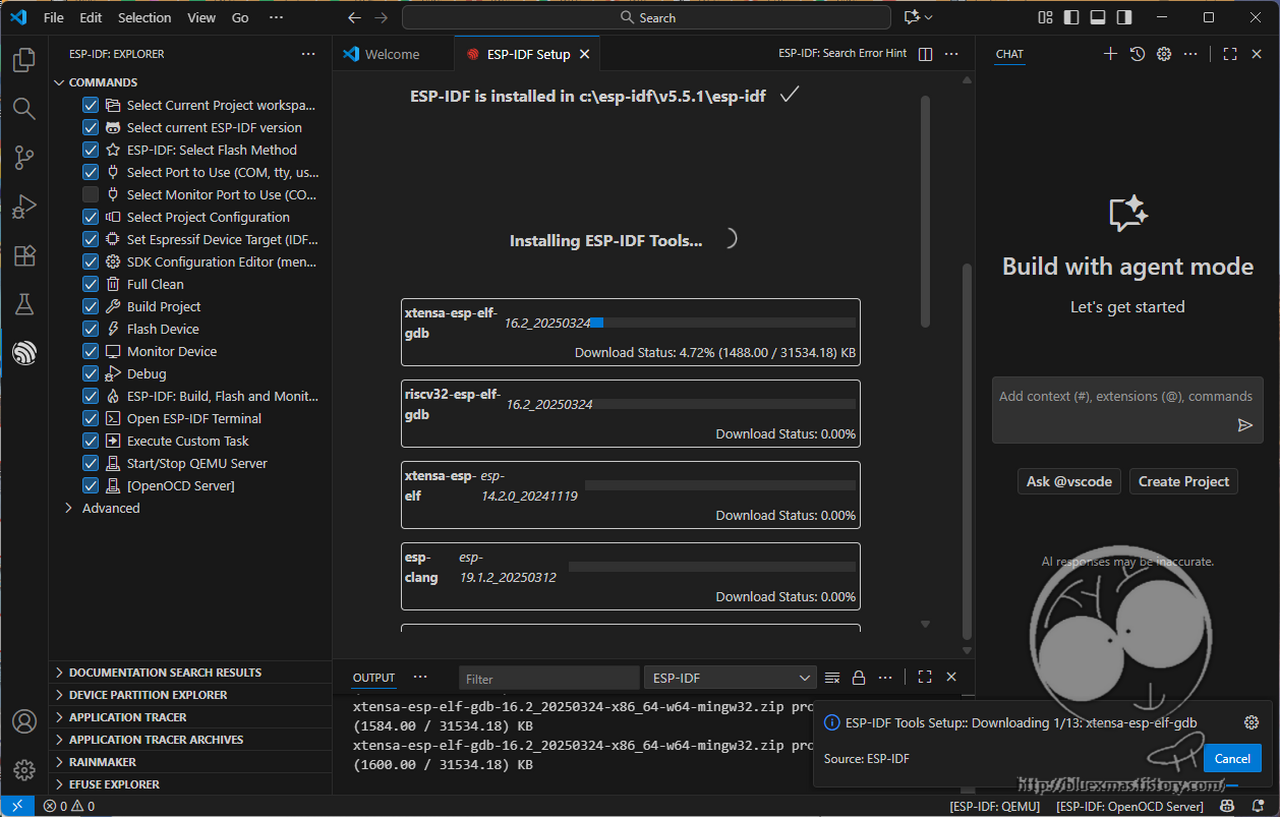The width and height of the screenshot is (1280, 817).
Task: Toggle Flash Device checkbox
Action: coord(90,329)
